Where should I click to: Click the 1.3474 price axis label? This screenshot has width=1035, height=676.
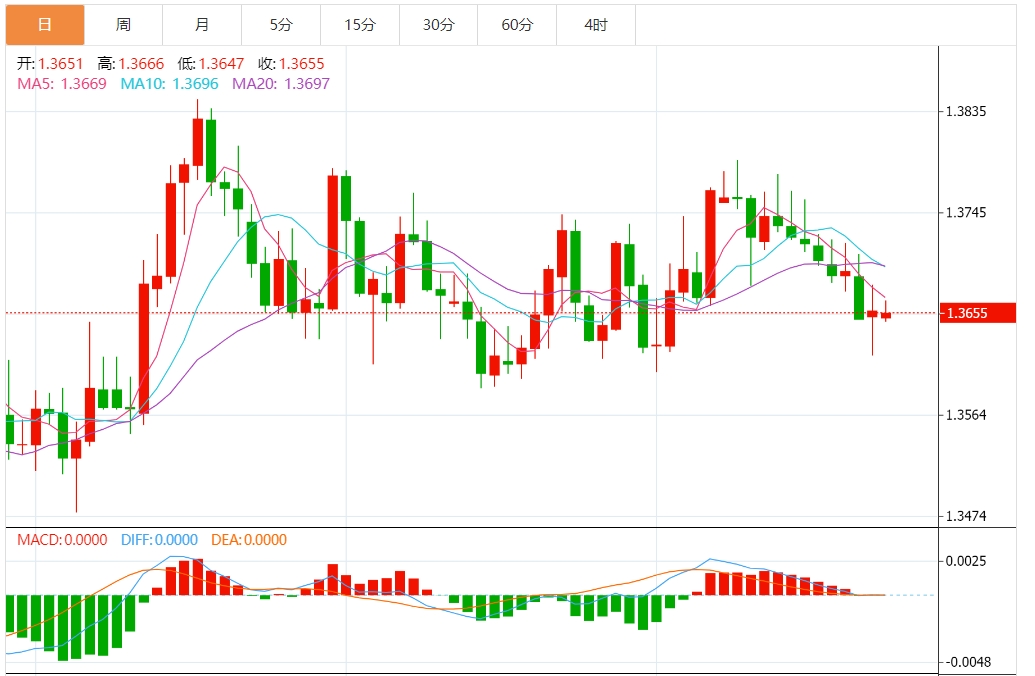tap(966, 516)
